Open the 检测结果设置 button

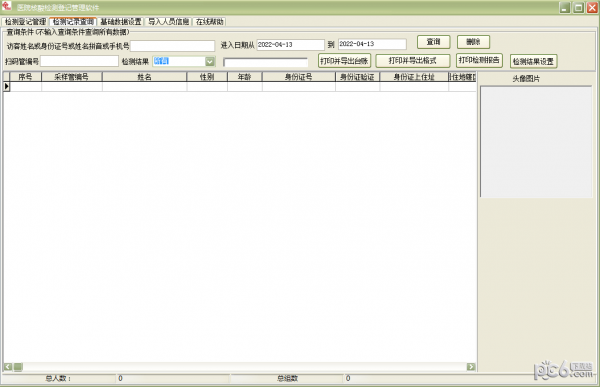533,61
